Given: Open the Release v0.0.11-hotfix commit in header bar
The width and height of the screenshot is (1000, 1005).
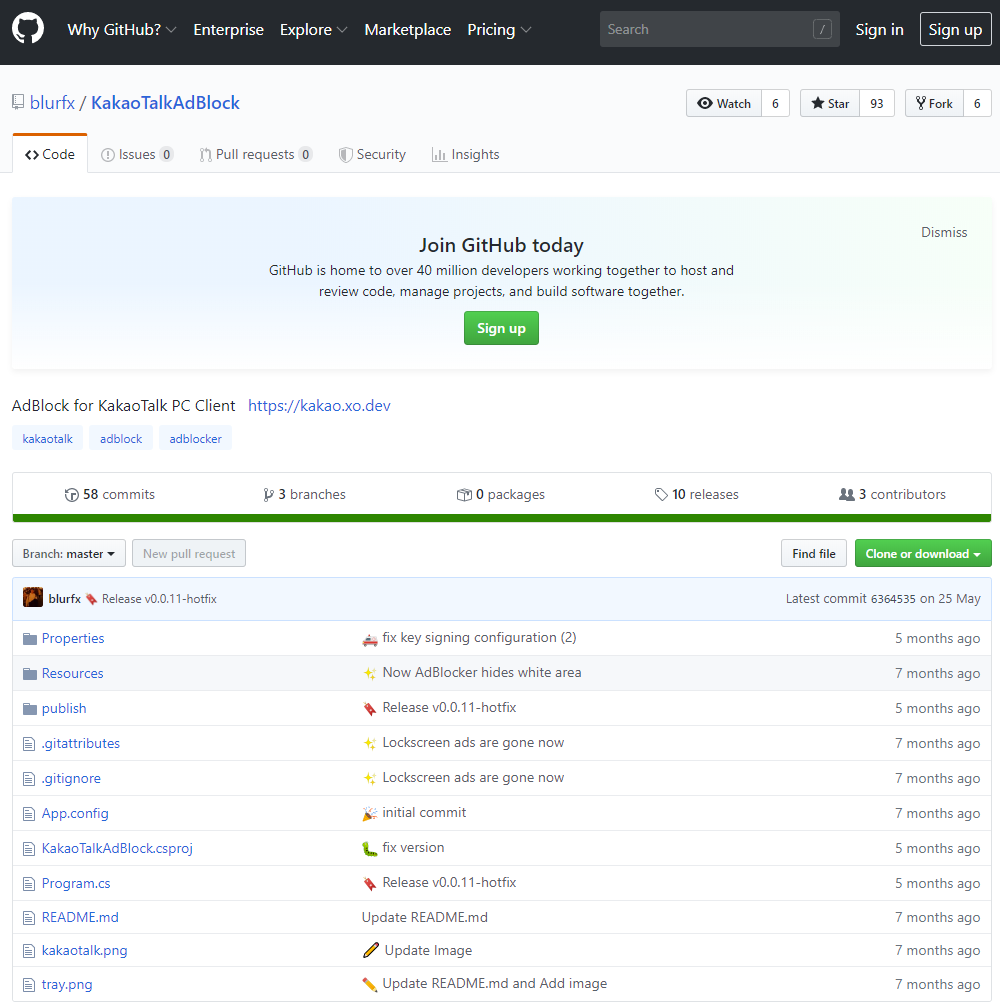Looking at the screenshot, I should pyautogui.click(x=159, y=599).
